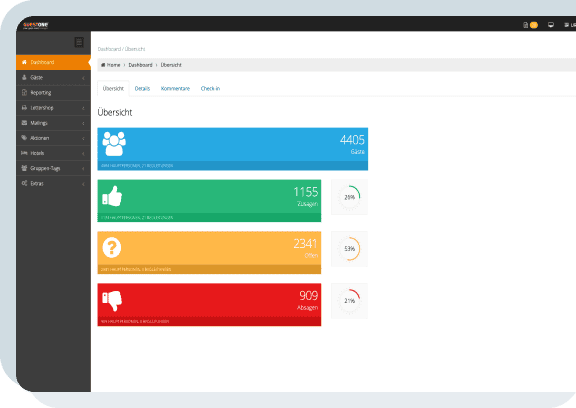Click the thumbs-up Zusagen icon
The height and width of the screenshot is (408, 576).
(112, 196)
